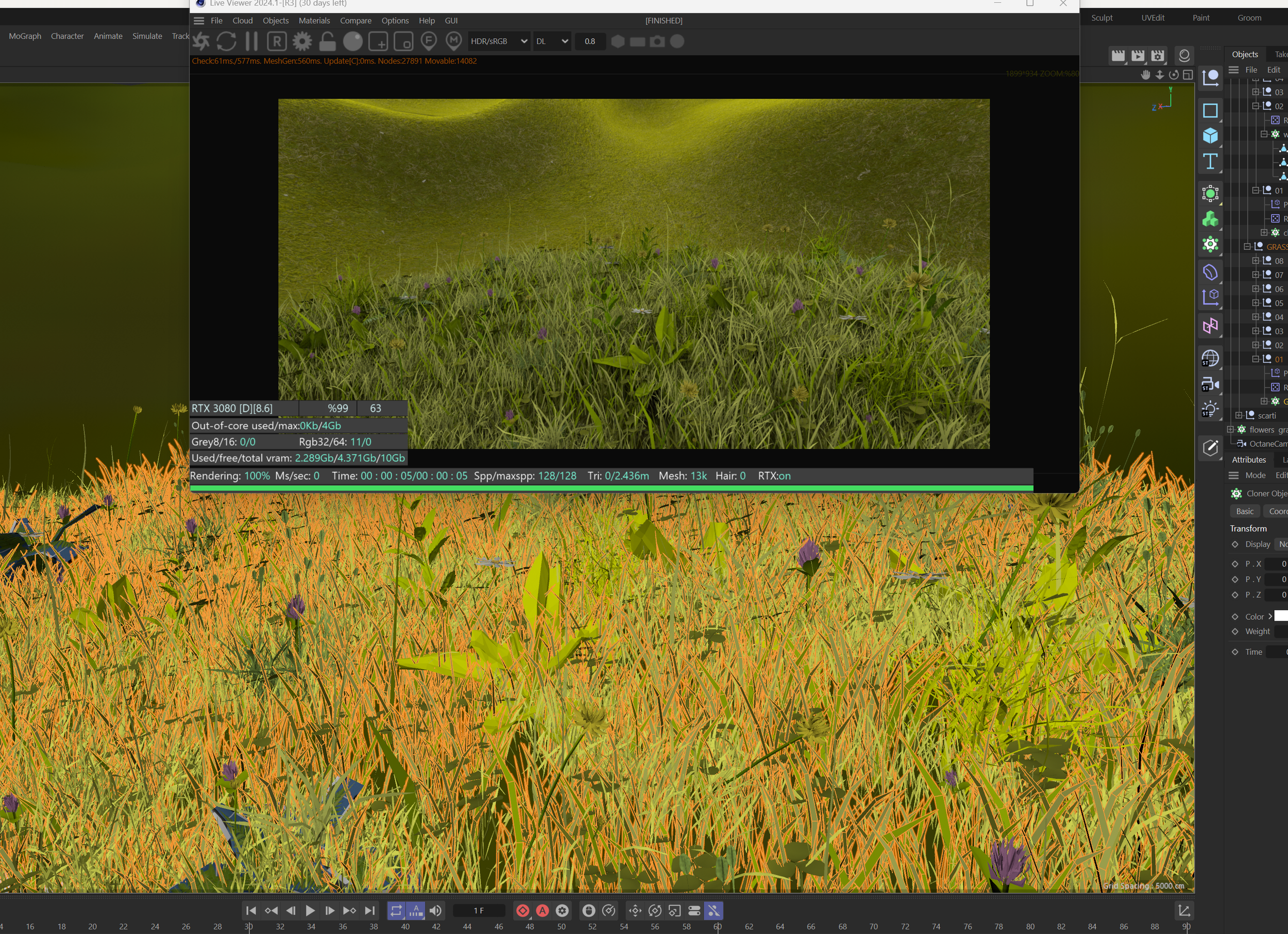
Task: Send scene to Octane render in Live Viewer
Action: click(200, 41)
